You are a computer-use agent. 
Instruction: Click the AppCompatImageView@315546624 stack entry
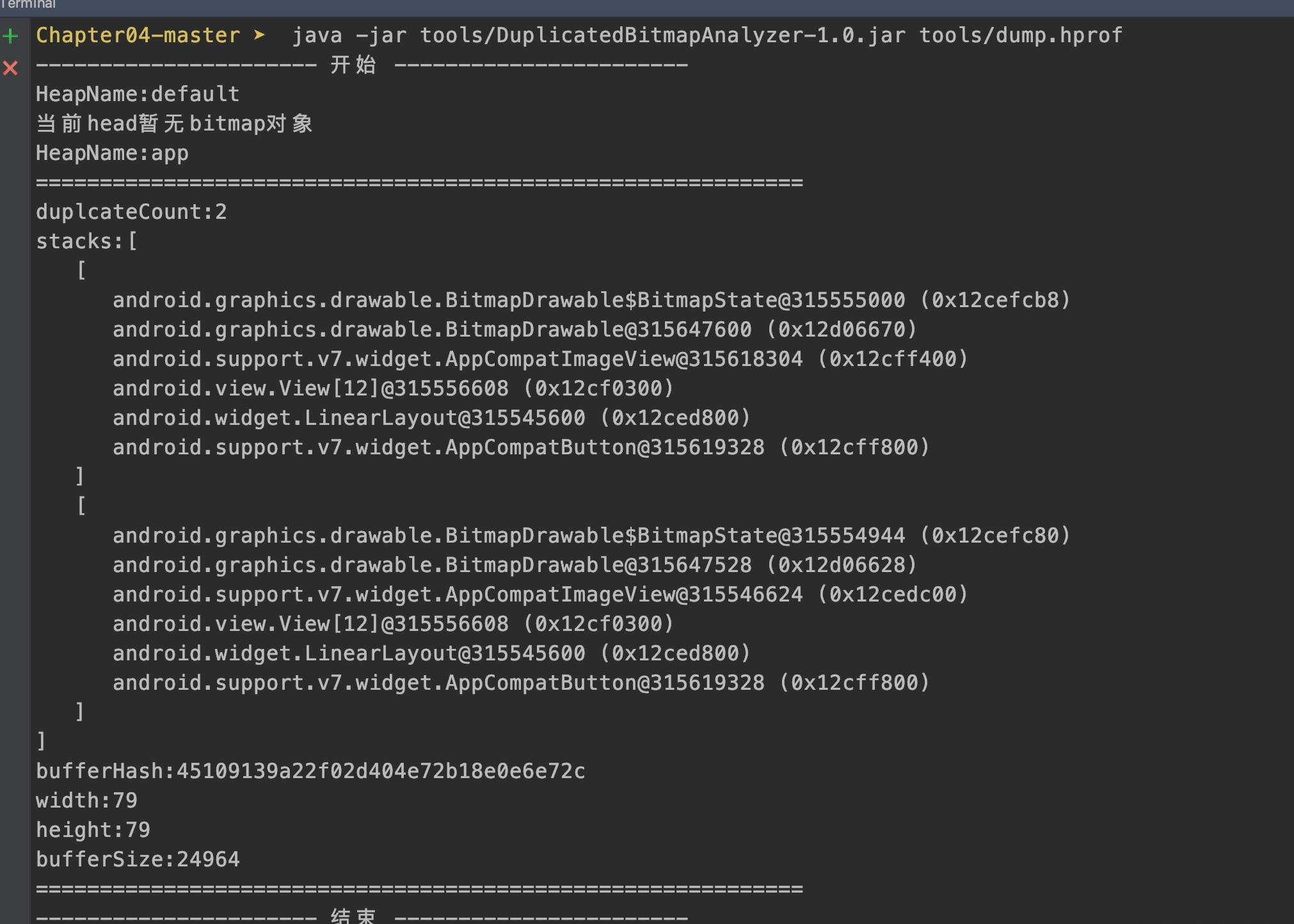pyautogui.click(x=540, y=595)
